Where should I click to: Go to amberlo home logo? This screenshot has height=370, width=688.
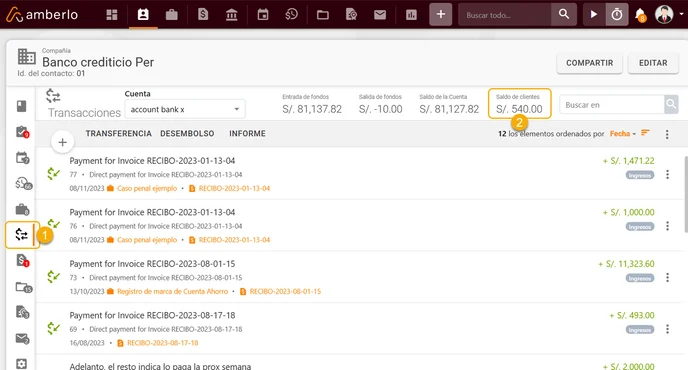[42, 14]
